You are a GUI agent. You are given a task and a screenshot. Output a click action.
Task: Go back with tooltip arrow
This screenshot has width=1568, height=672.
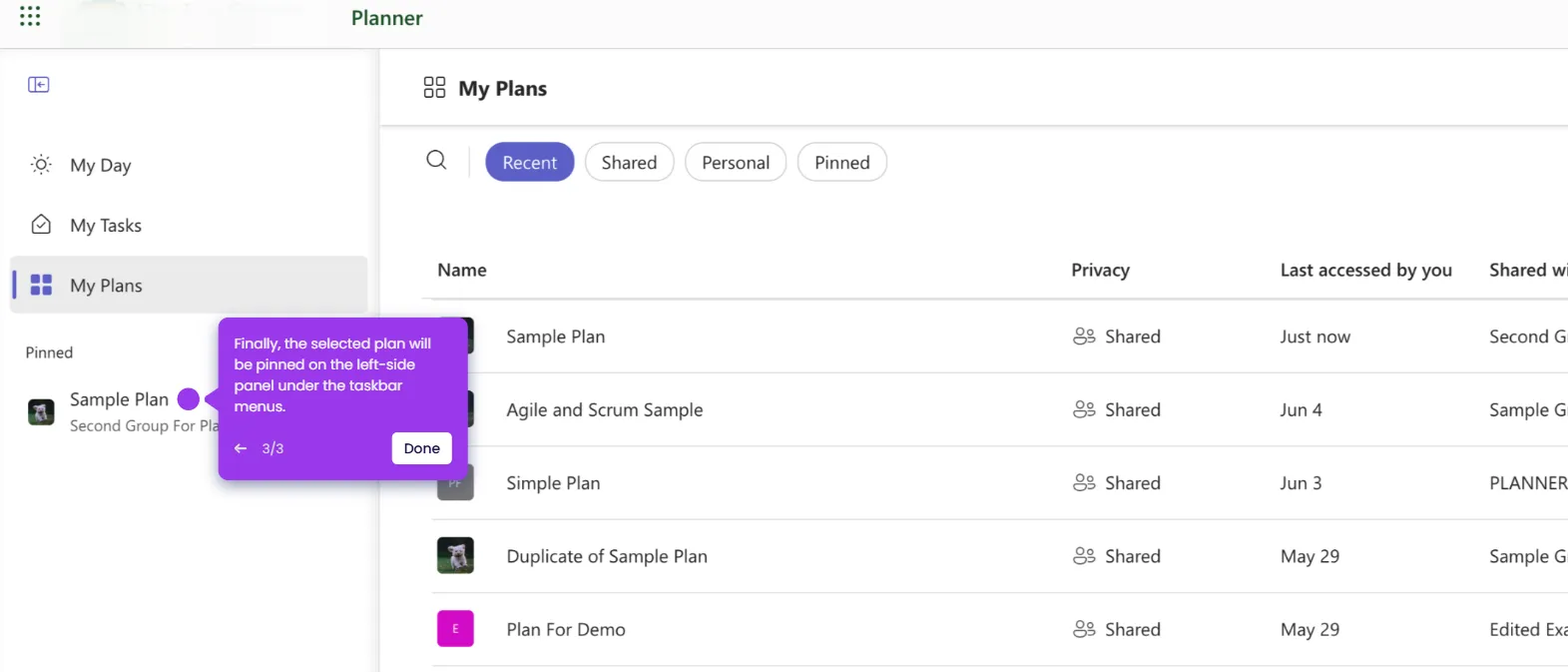241,448
